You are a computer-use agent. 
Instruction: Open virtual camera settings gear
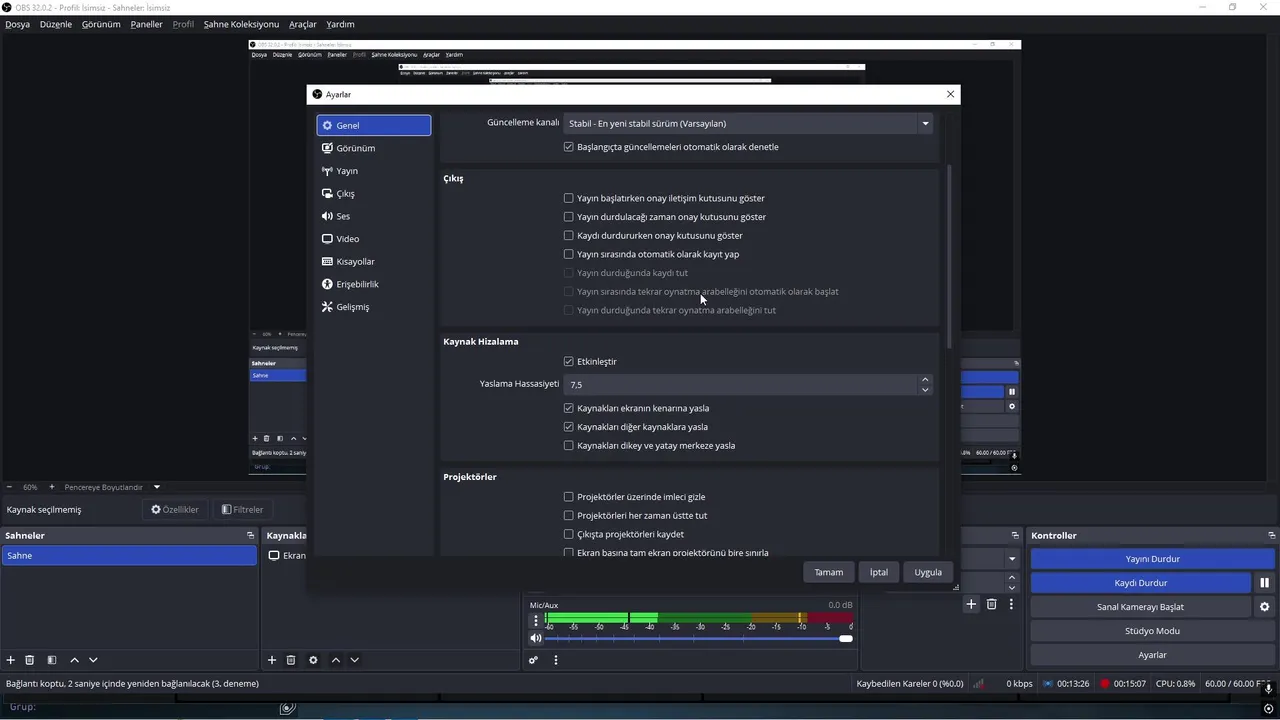click(1264, 607)
